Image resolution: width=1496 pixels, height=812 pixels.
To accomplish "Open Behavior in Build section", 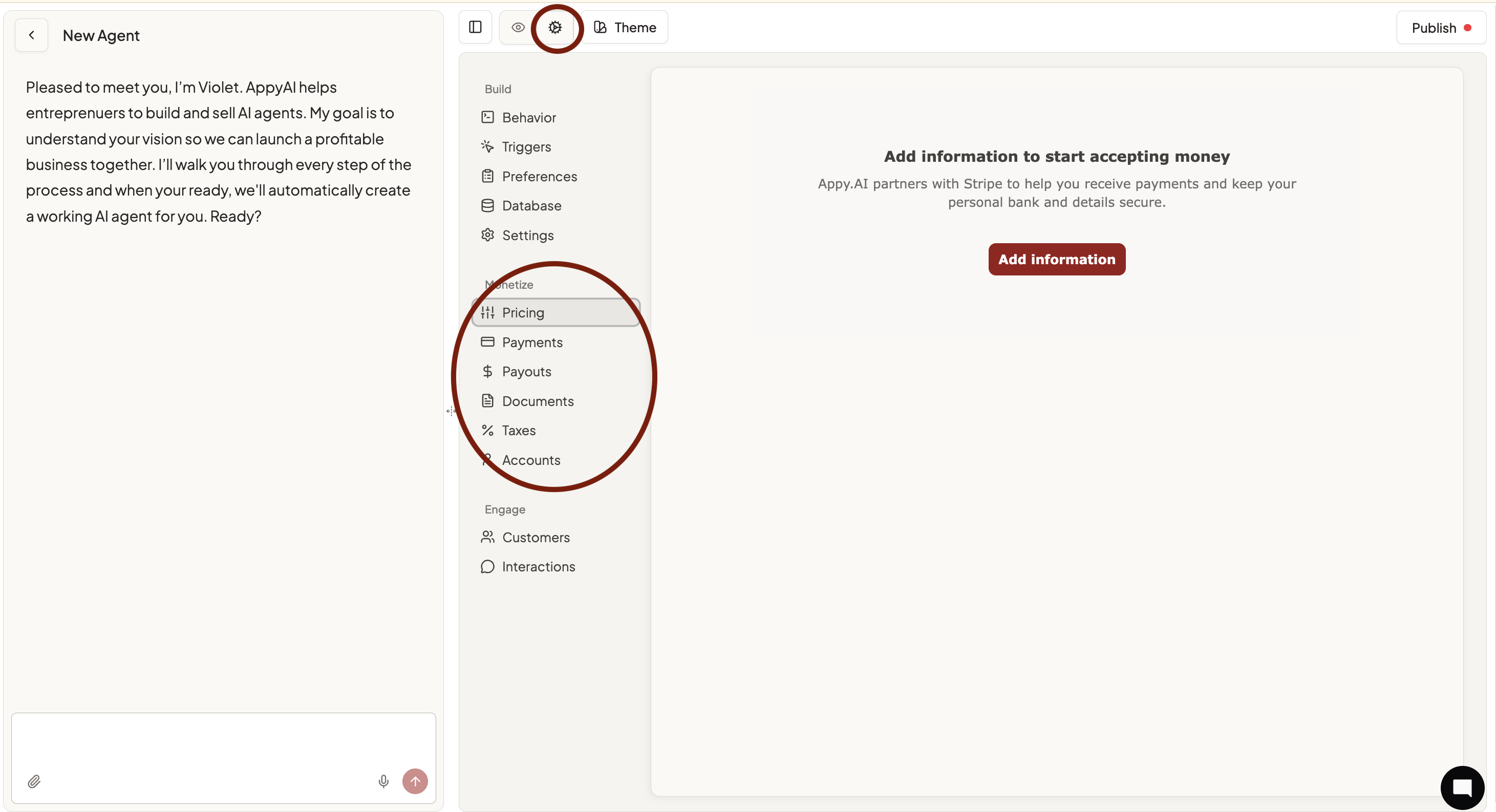I will tap(528, 117).
